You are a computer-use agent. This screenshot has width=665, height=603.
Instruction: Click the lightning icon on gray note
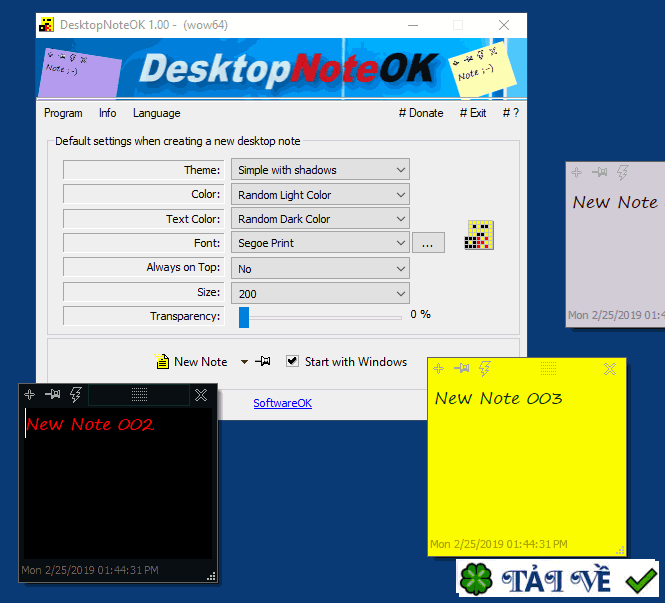click(x=623, y=173)
